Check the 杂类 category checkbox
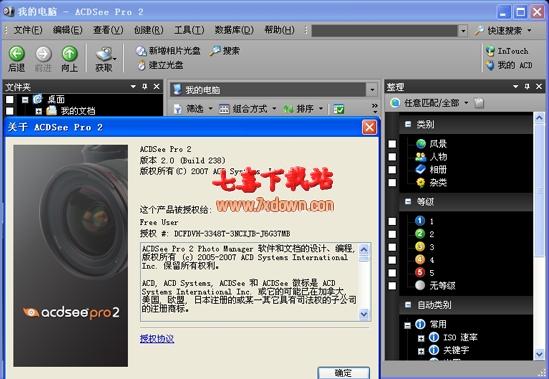Viewport: 549px width, 379px height. coord(392,183)
